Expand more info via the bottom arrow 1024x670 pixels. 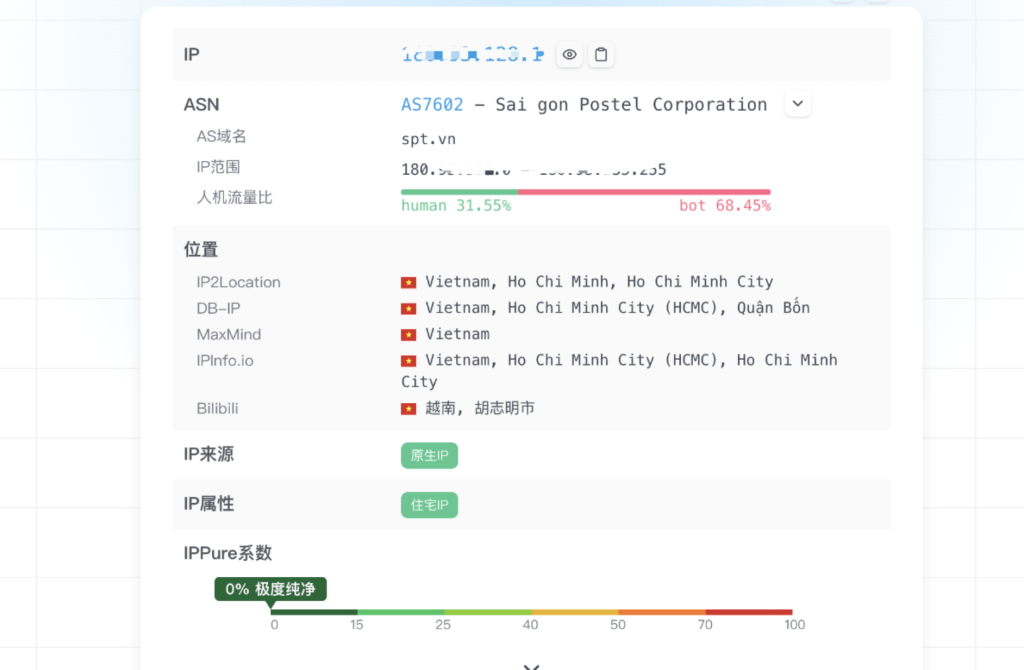(x=531, y=664)
